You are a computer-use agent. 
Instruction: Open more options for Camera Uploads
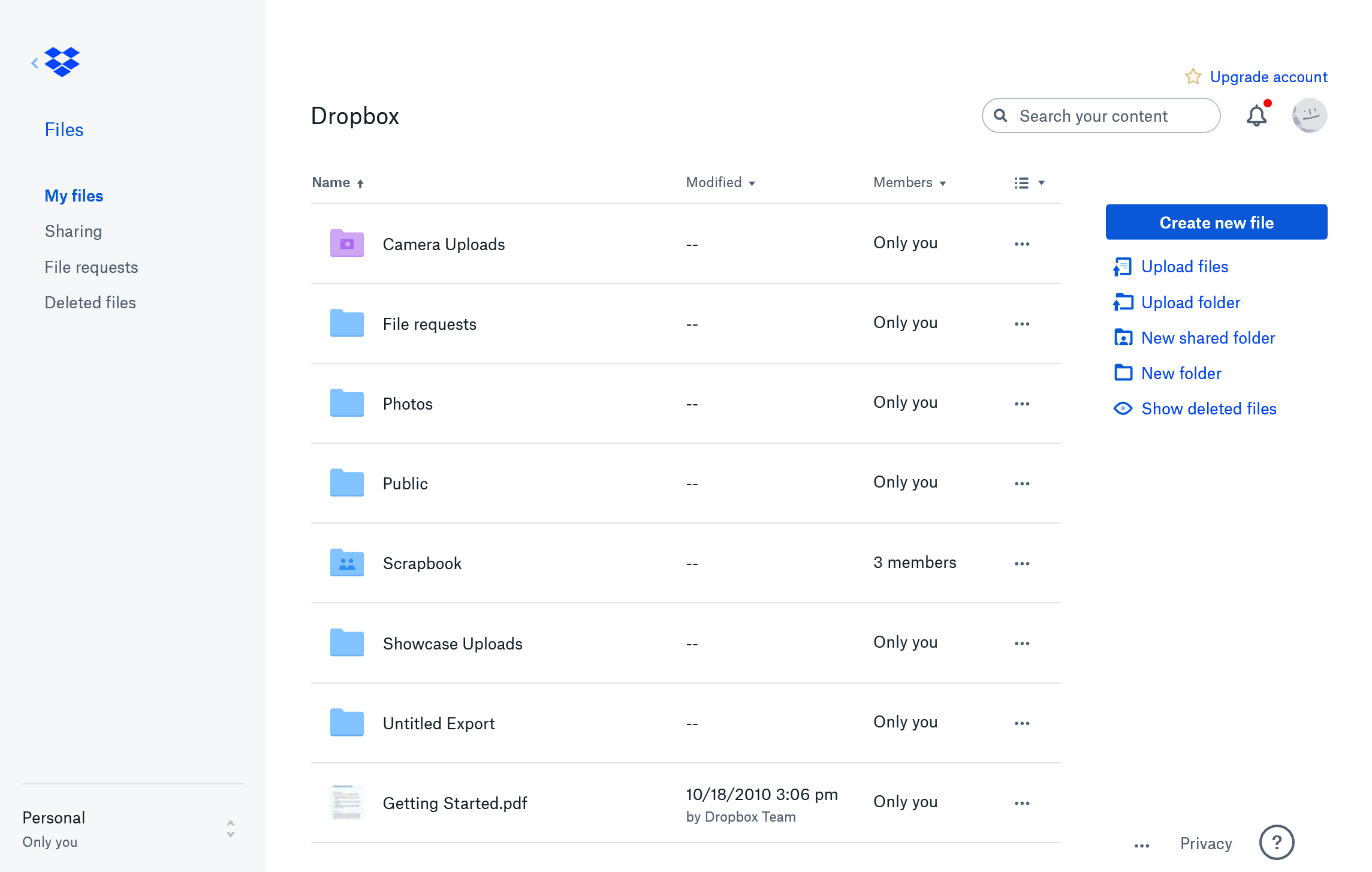(x=1022, y=244)
